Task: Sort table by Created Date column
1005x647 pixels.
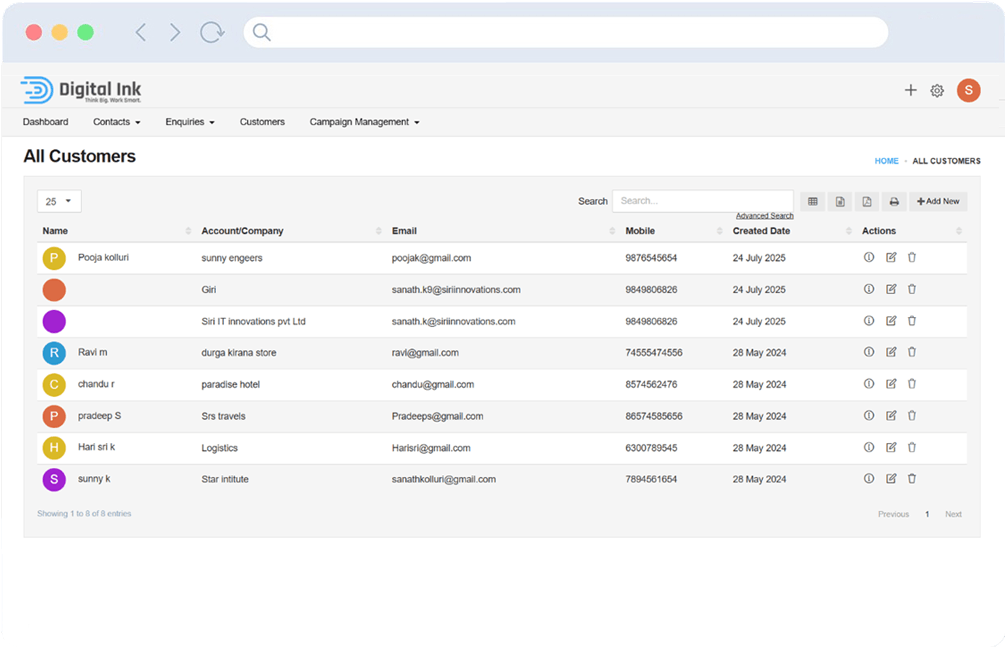Action: point(761,231)
